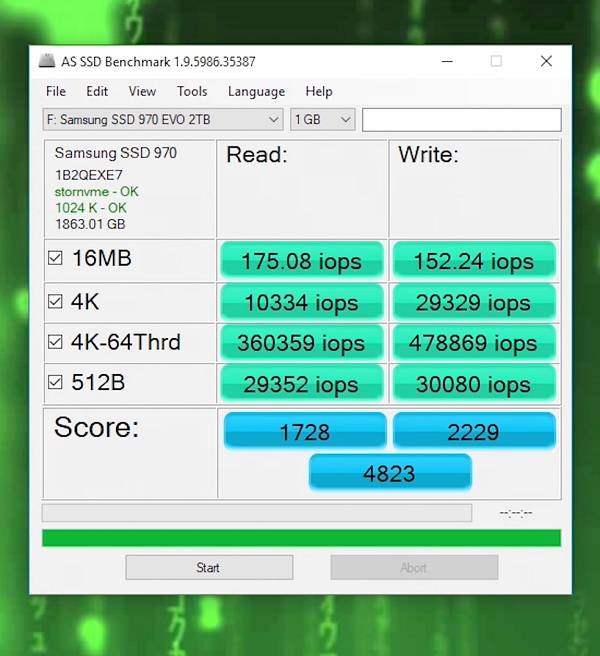This screenshot has width=600, height=656.
Task: Click the read score 1728
Action: click(x=305, y=431)
